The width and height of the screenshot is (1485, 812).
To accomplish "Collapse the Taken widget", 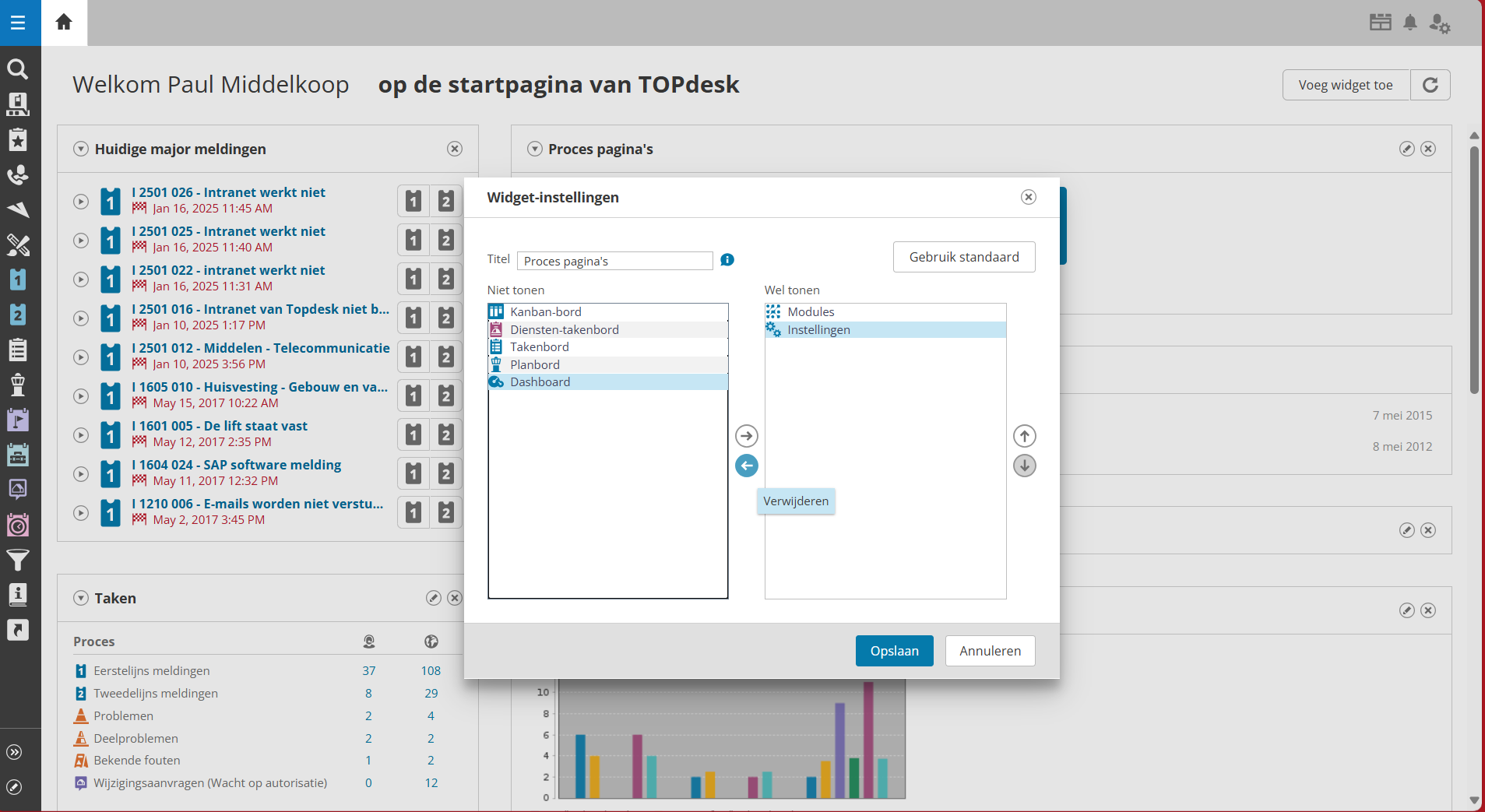I will (81, 598).
